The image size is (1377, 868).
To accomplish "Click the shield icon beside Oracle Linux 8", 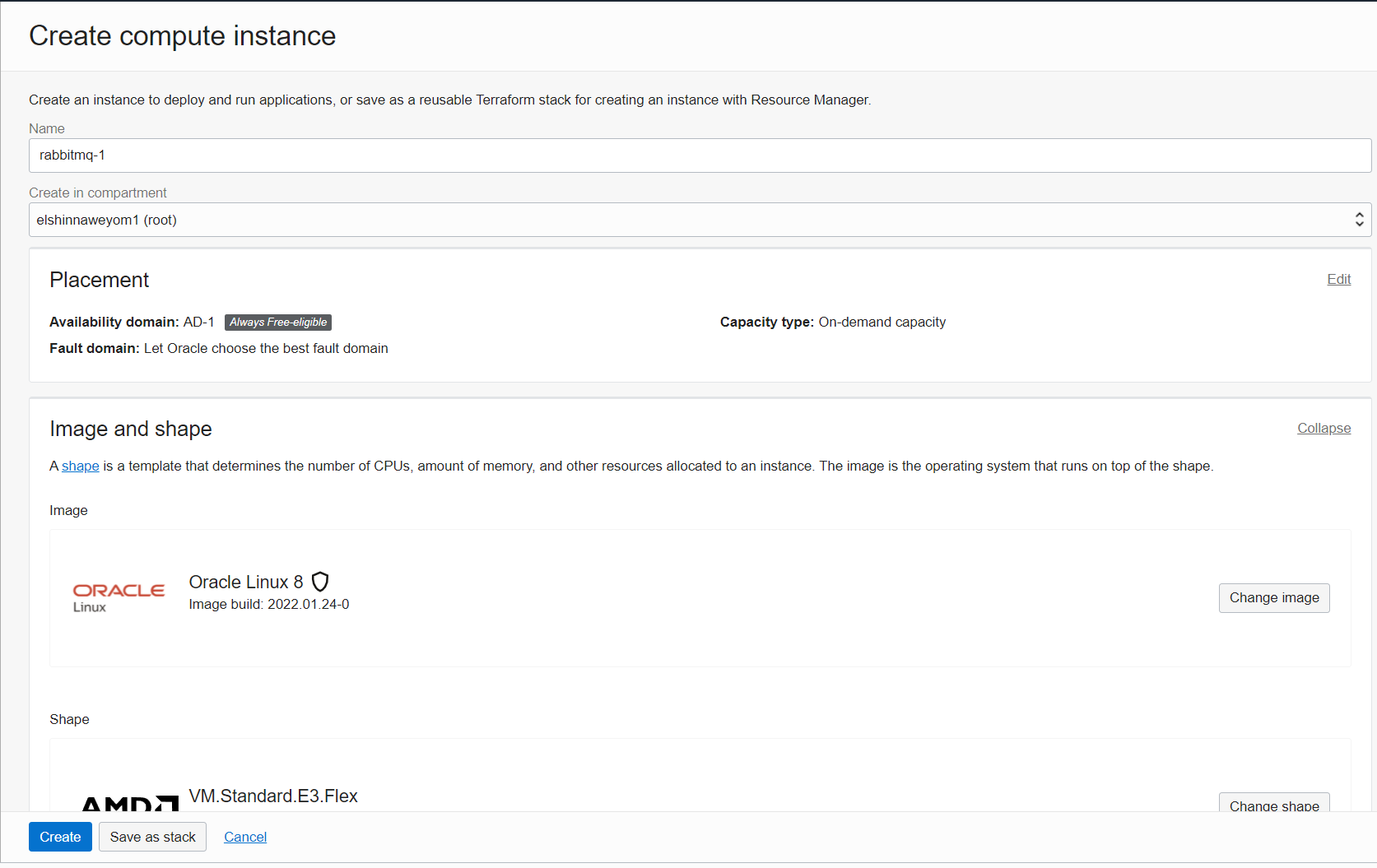I will [x=320, y=582].
